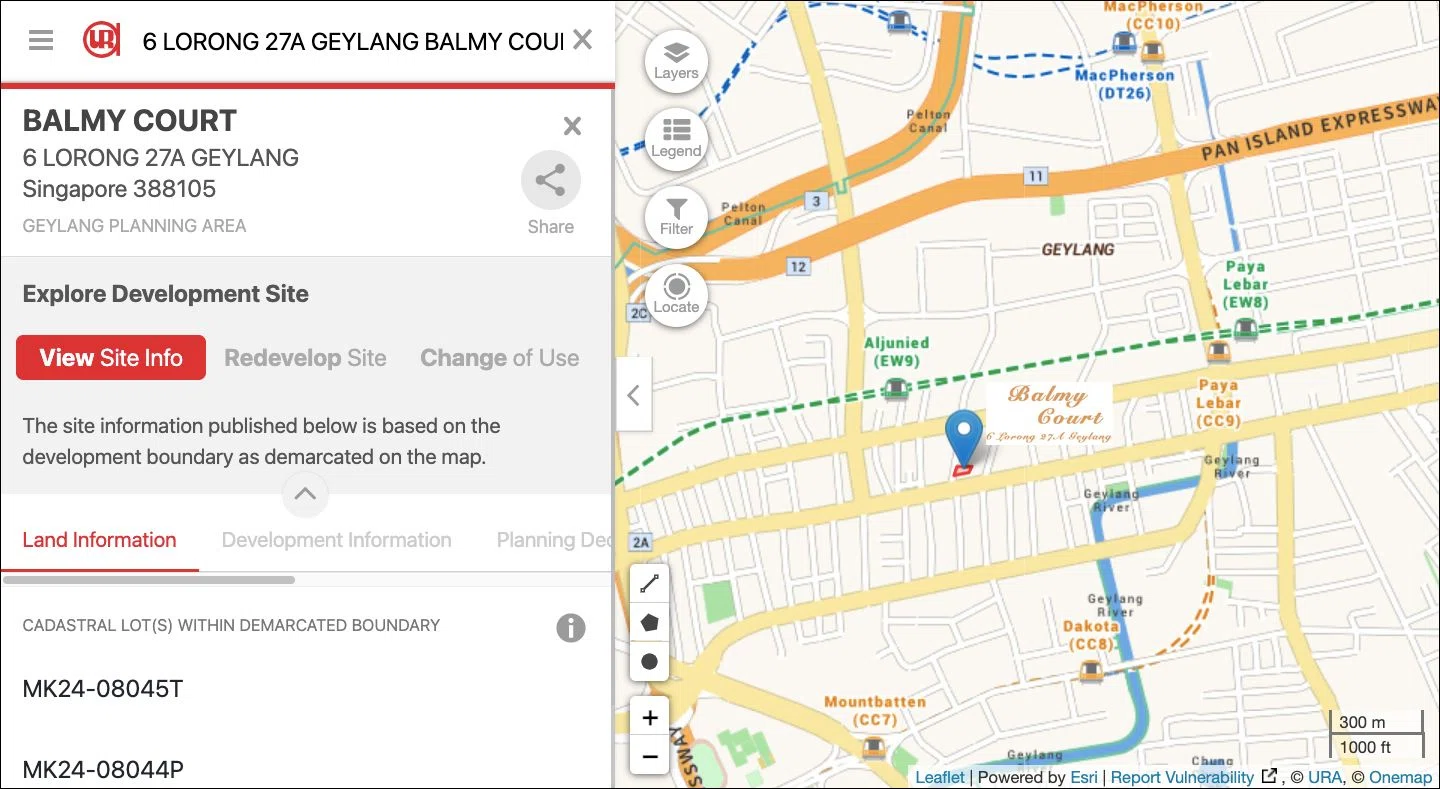Click the tabs horizontal scrollbar
This screenshot has height=789, width=1440.
(x=149, y=580)
